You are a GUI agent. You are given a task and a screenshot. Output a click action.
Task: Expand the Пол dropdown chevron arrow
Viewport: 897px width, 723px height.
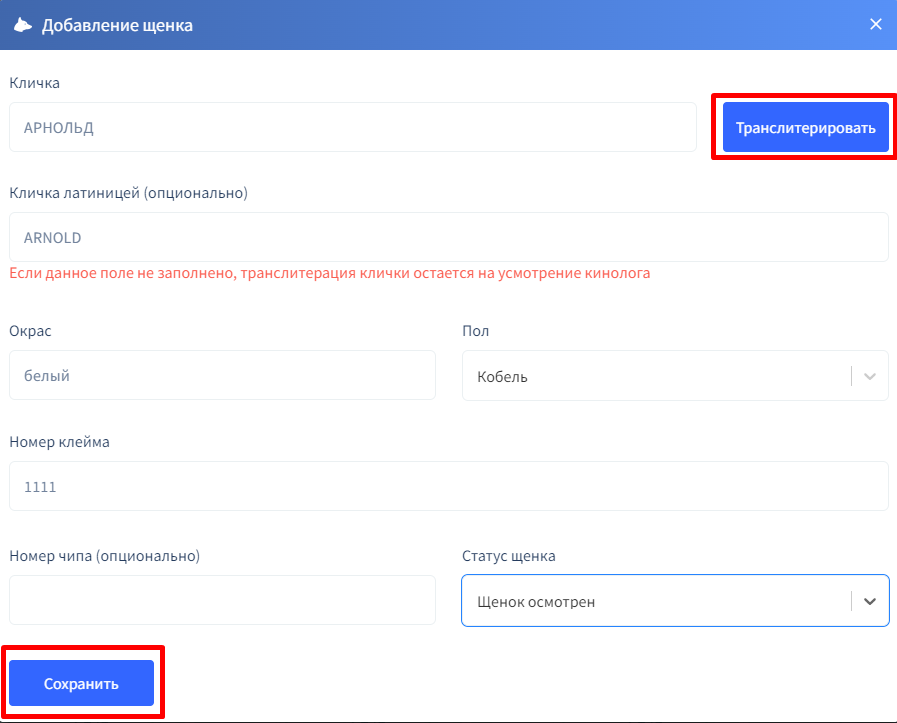(x=869, y=377)
